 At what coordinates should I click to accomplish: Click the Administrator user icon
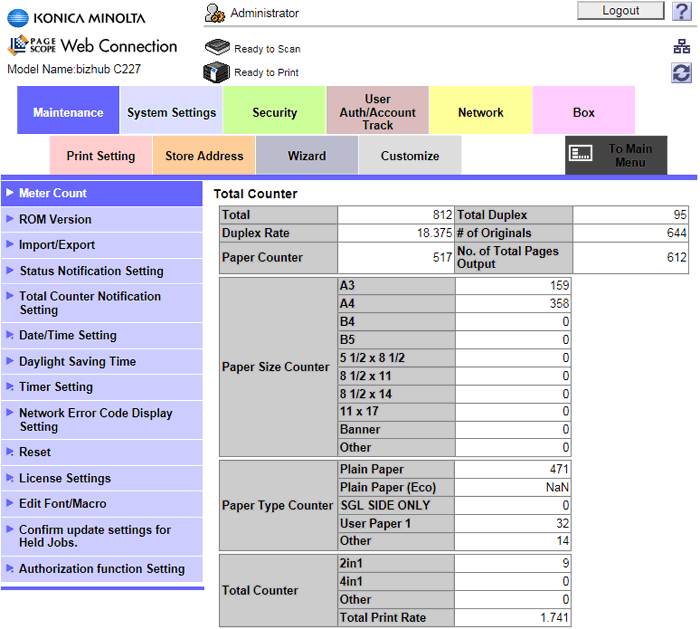[x=215, y=13]
